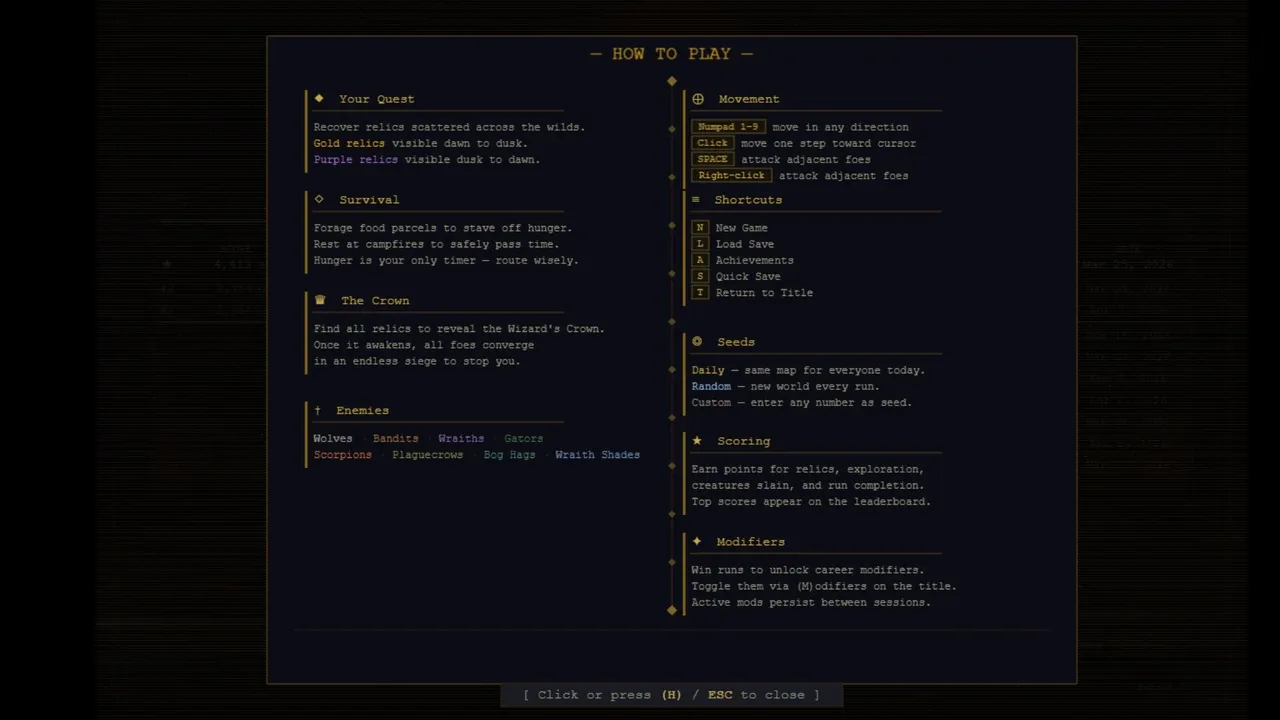Click the Numpad 1-9 key badge
The image size is (1280, 720).
coord(728,127)
